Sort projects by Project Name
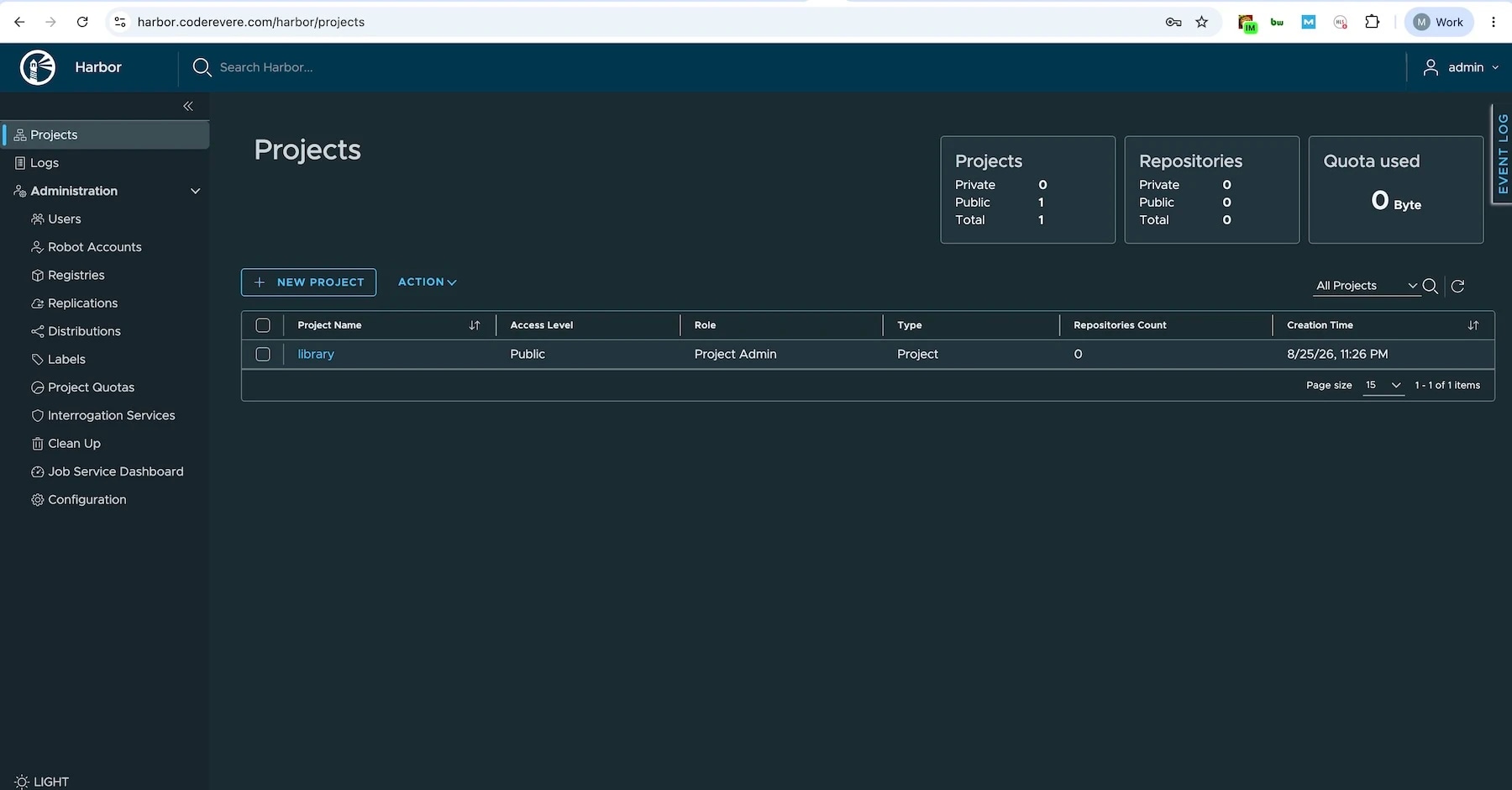This screenshot has width=1512, height=790. tap(475, 325)
